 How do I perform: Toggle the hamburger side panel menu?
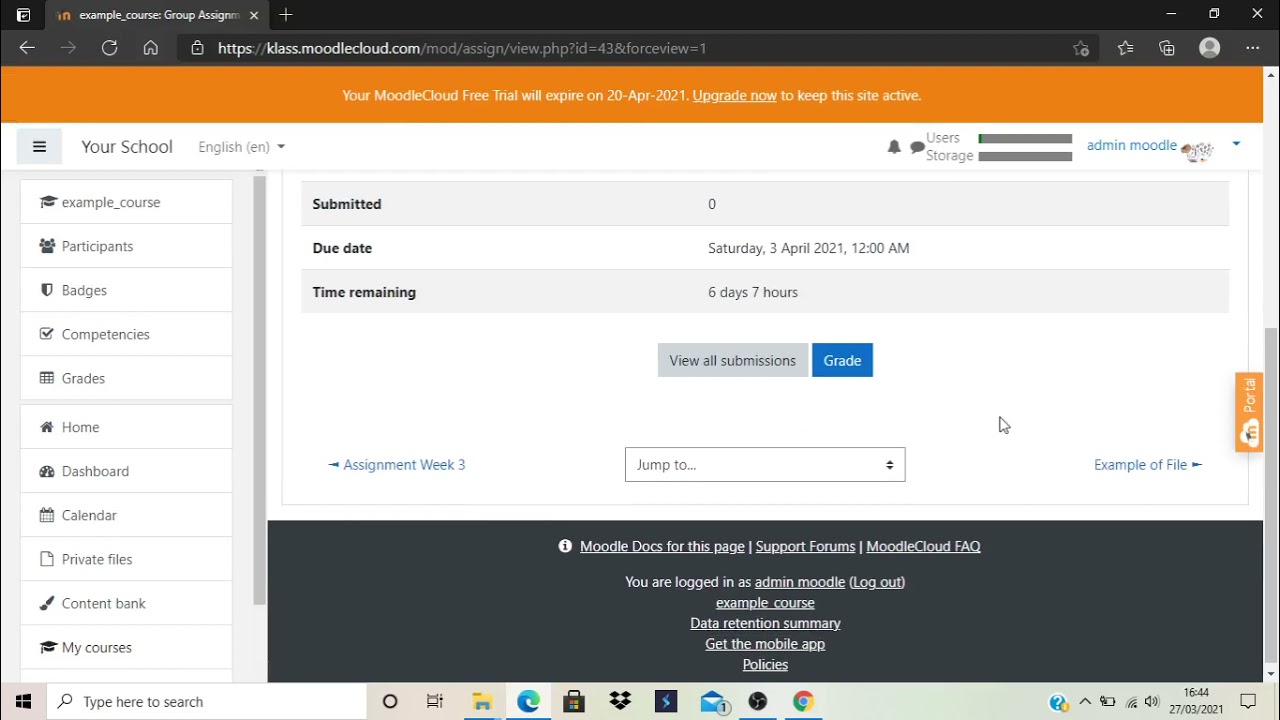point(39,147)
